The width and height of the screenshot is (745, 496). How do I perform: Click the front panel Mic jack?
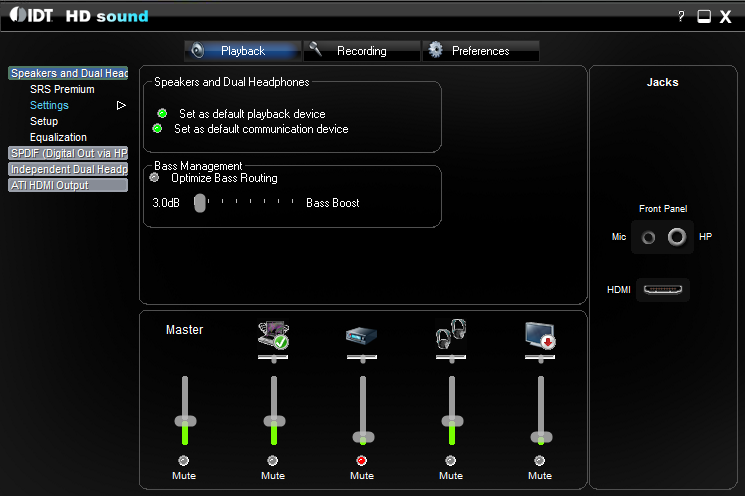click(x=648, y=237)
